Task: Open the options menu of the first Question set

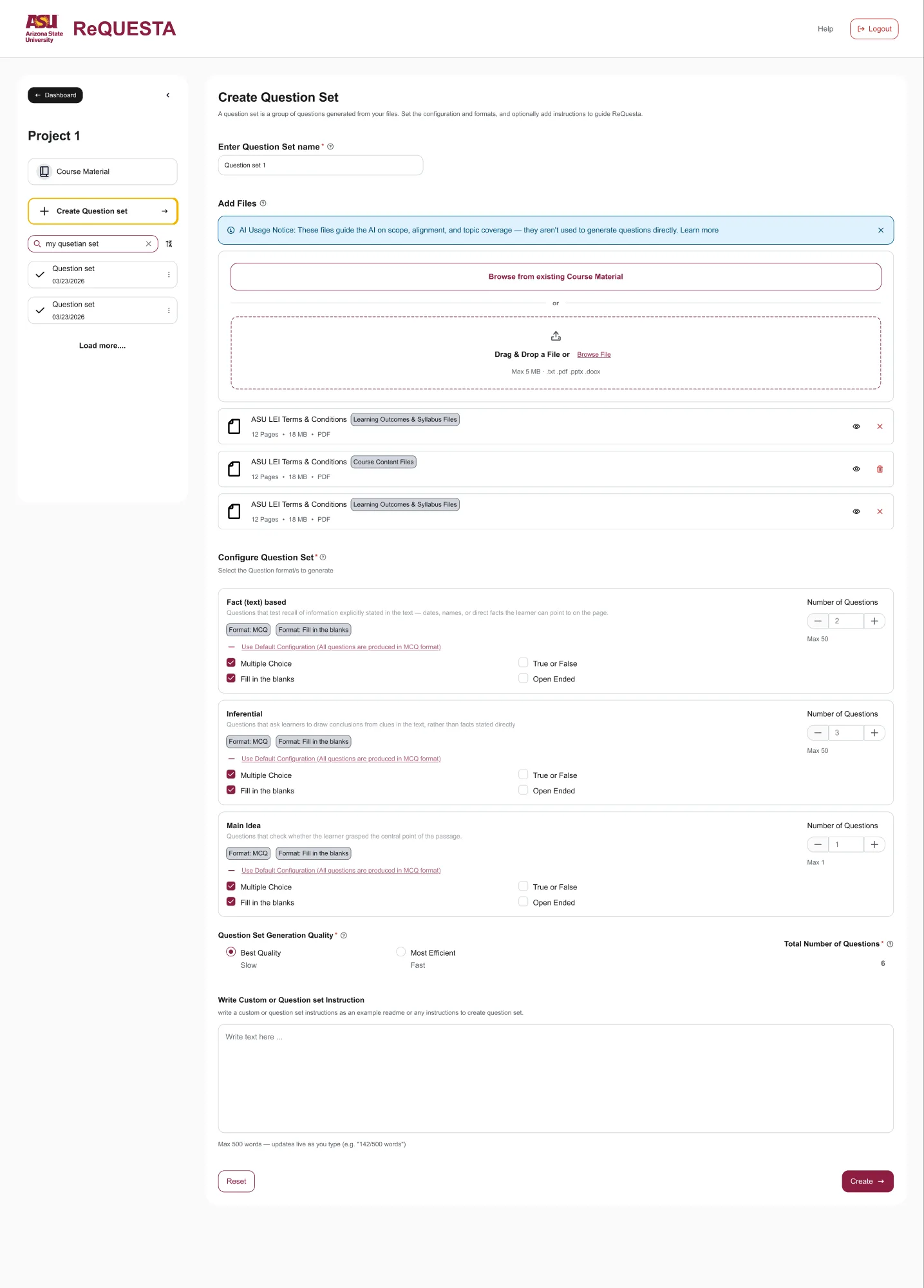Action: pos(169,274)
